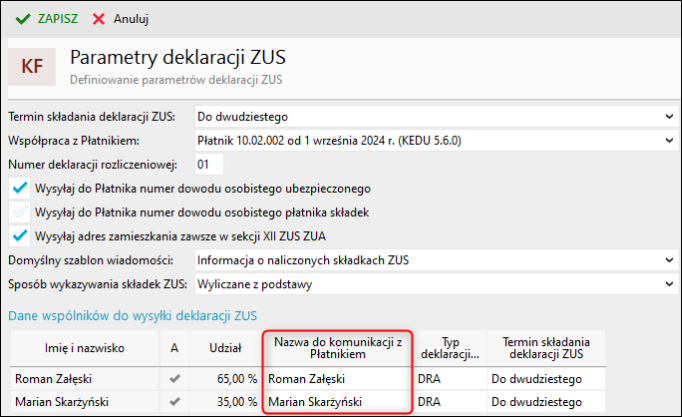This screenshot has height=417, width=682.
Task: Click the checkmark in Roman Załęski's A column
Action: [175, 380]
